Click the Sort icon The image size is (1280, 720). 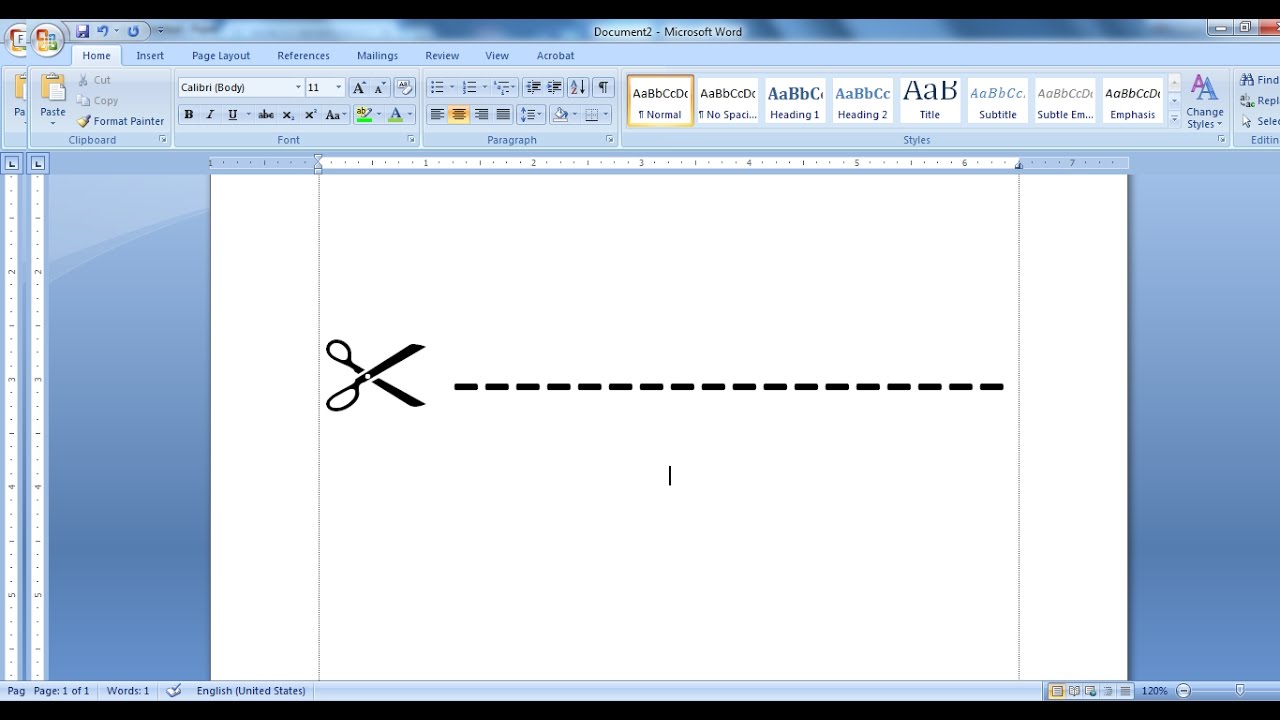coord(578,88)
